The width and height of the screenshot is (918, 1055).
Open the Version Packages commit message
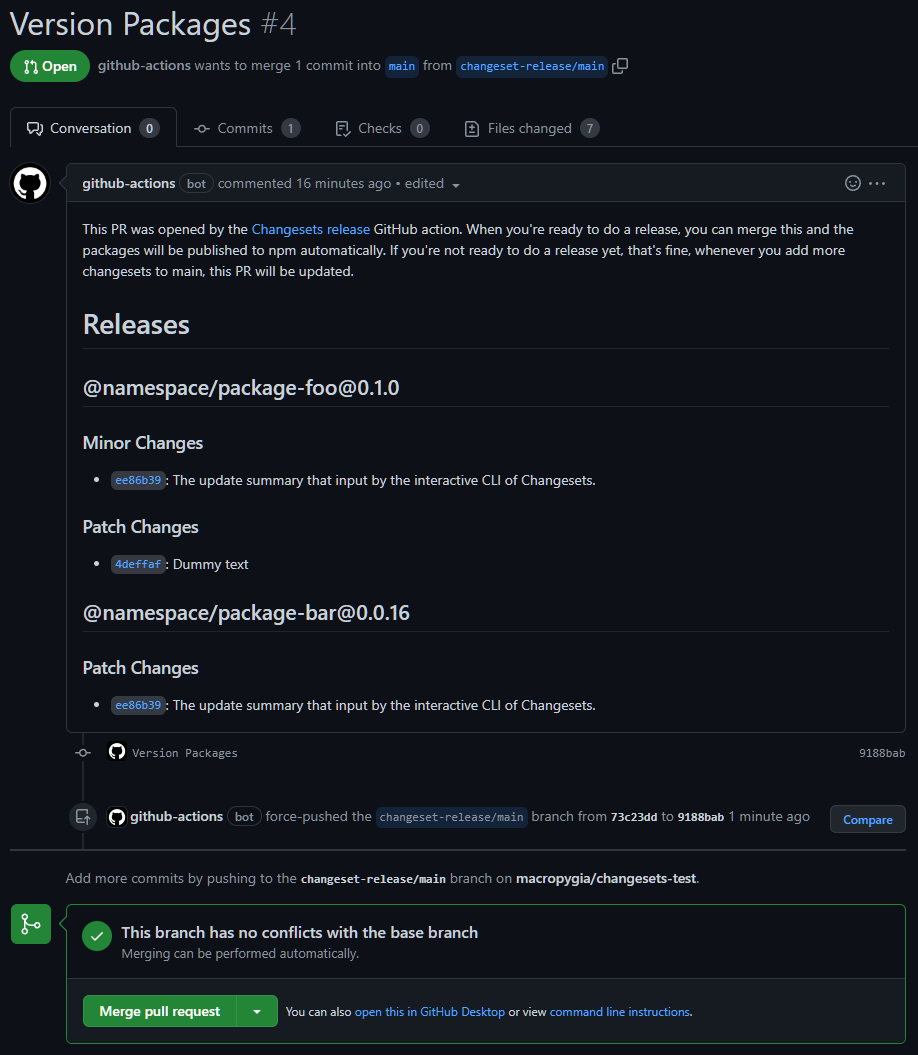184,753
